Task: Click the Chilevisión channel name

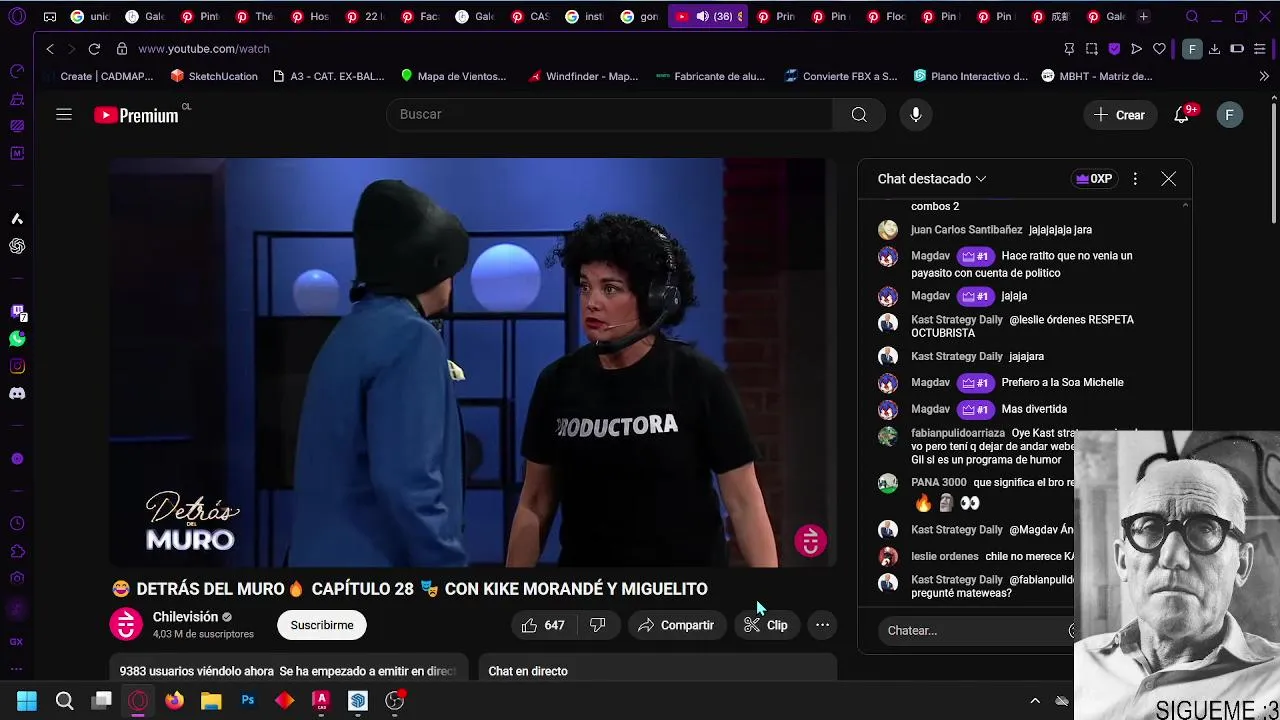Action: click(185, 617)
